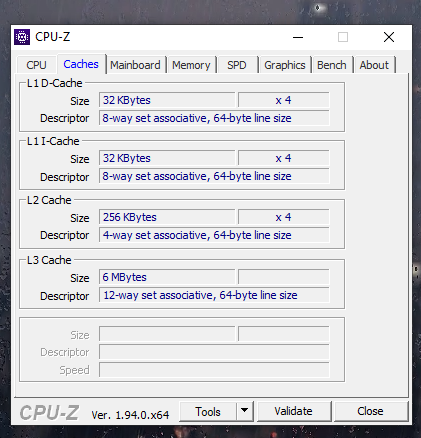Click the L2 Cache group title
The image size is (421, 438).
tap(49, 200)
